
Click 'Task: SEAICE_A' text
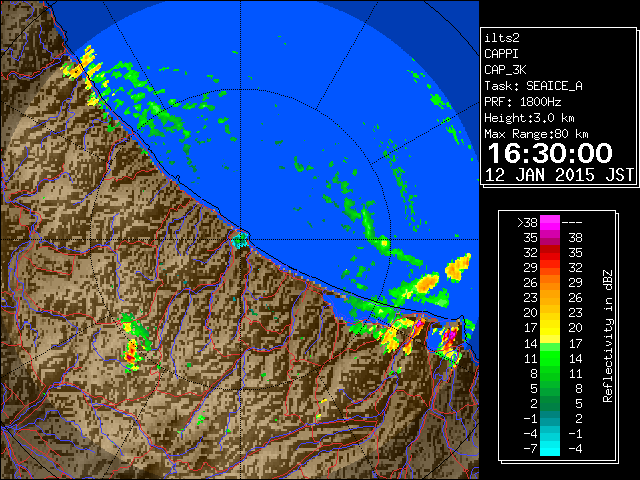pos(533,86)
